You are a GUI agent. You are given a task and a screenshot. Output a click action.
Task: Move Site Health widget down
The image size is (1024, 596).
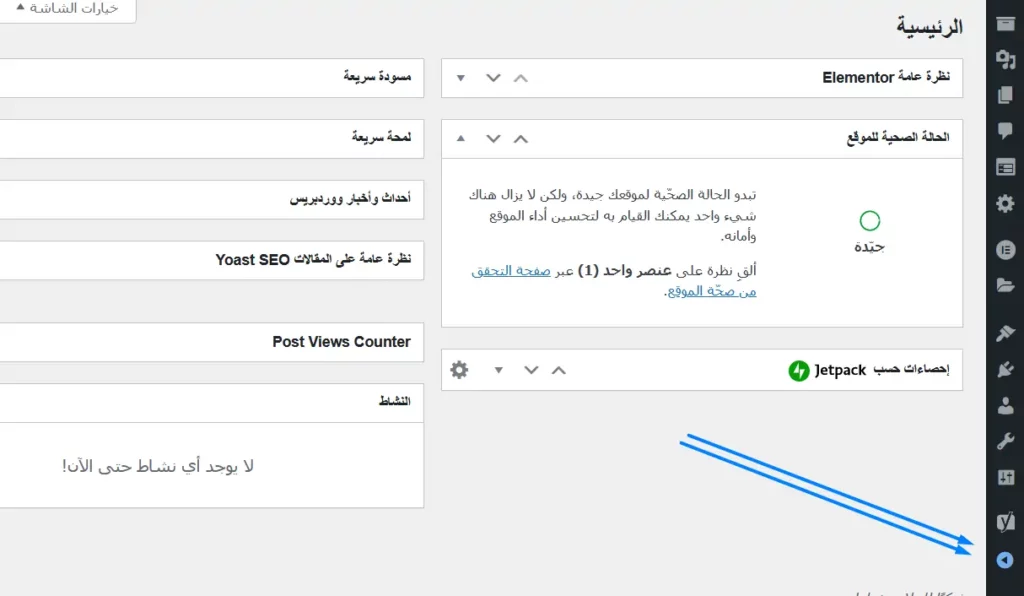(x=493, y=138)
